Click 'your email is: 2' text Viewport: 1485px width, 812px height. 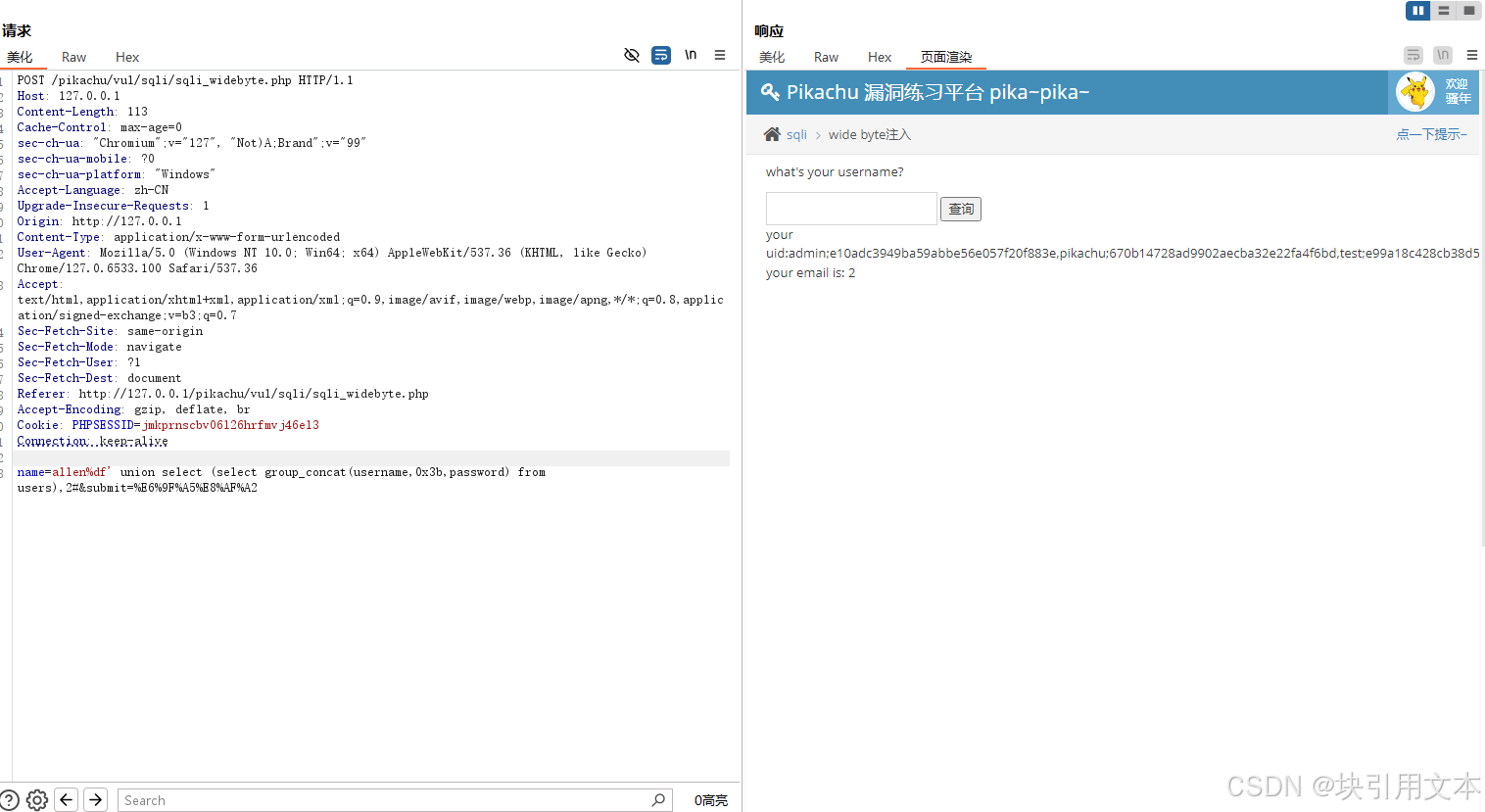point(810,273)
